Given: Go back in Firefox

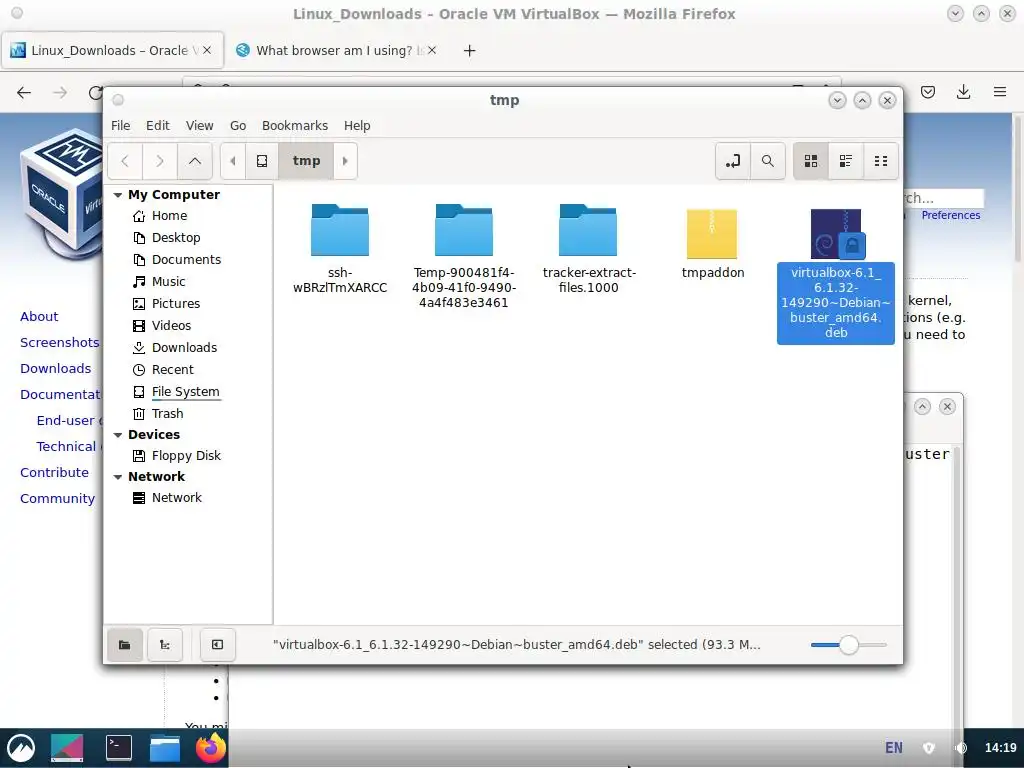Looking at the screenshot, I should point(24,93).
